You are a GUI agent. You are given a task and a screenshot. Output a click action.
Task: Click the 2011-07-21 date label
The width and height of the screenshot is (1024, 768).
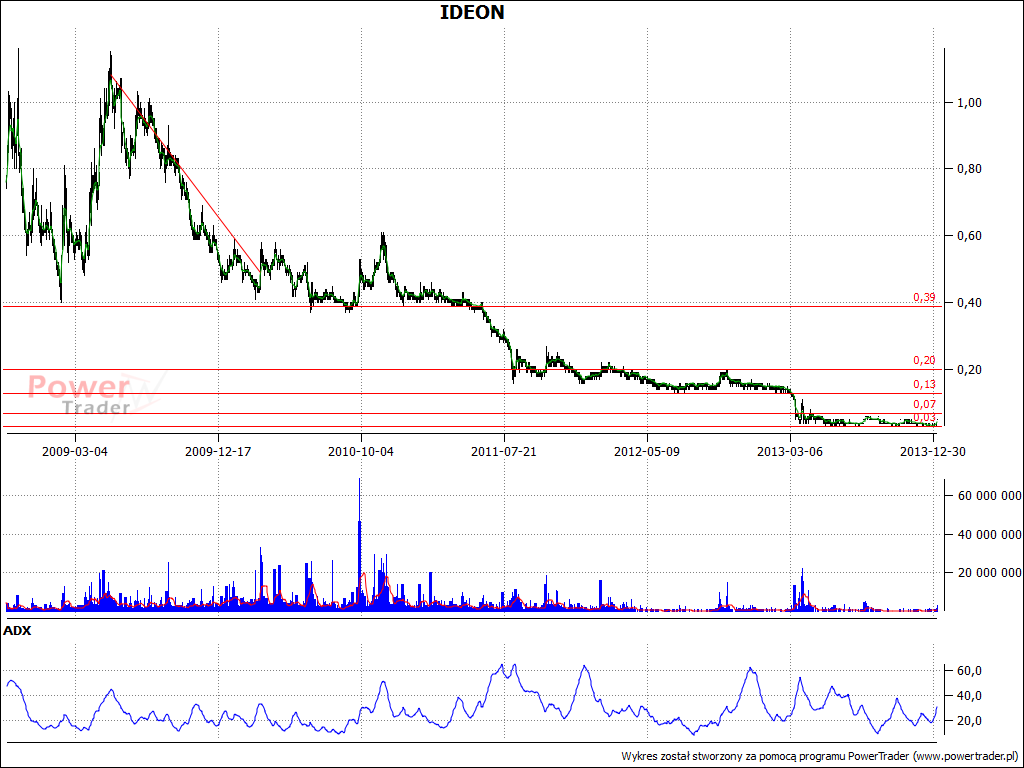504,451
